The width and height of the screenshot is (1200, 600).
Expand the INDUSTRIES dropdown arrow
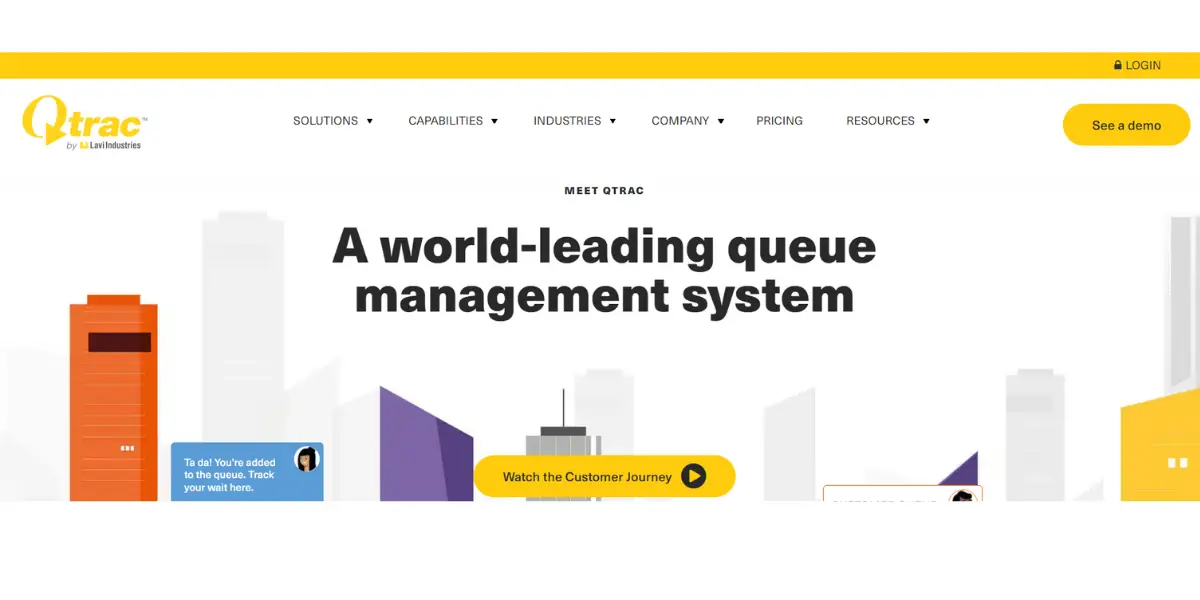(613, 121)
